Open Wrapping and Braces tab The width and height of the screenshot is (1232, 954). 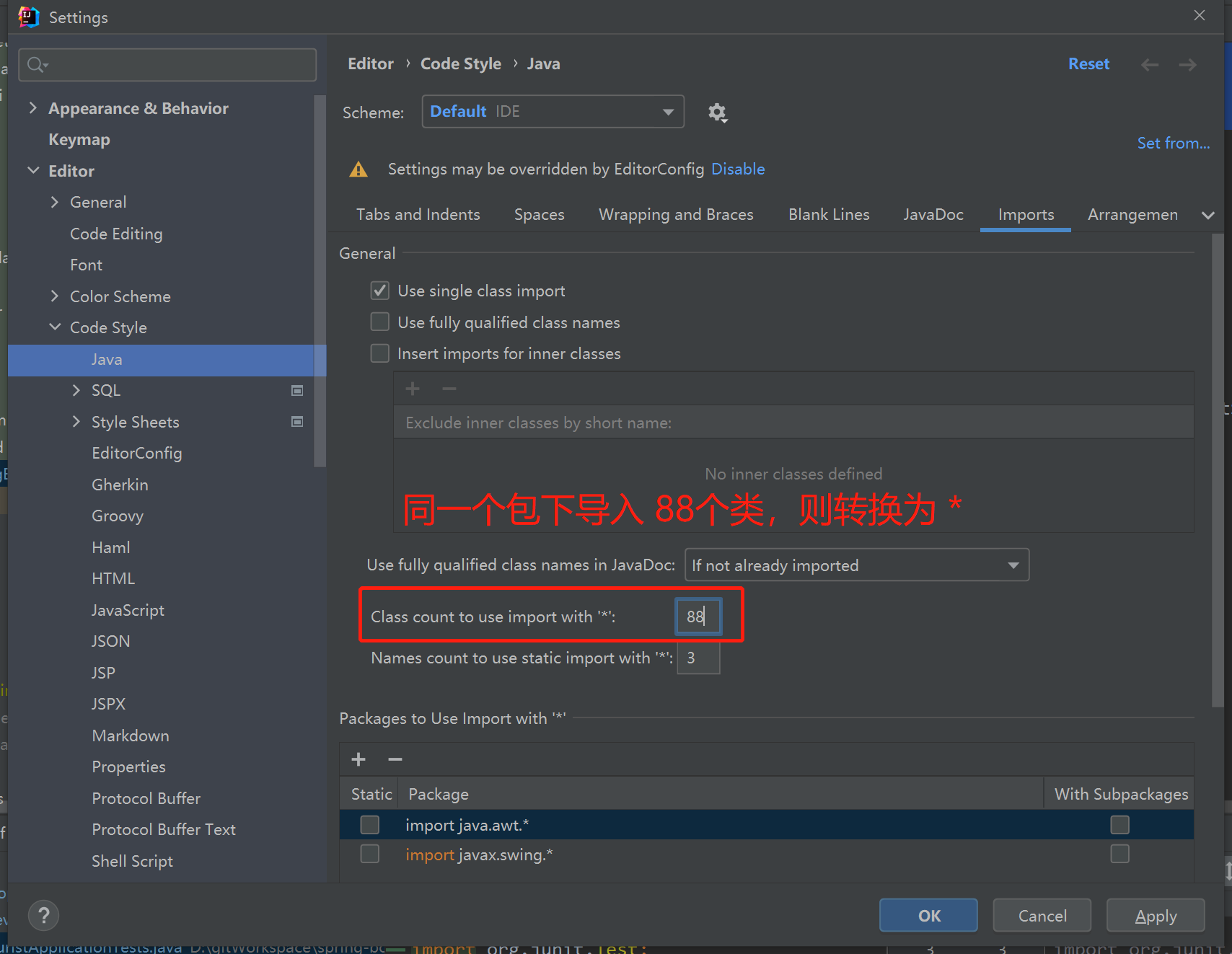676,215
